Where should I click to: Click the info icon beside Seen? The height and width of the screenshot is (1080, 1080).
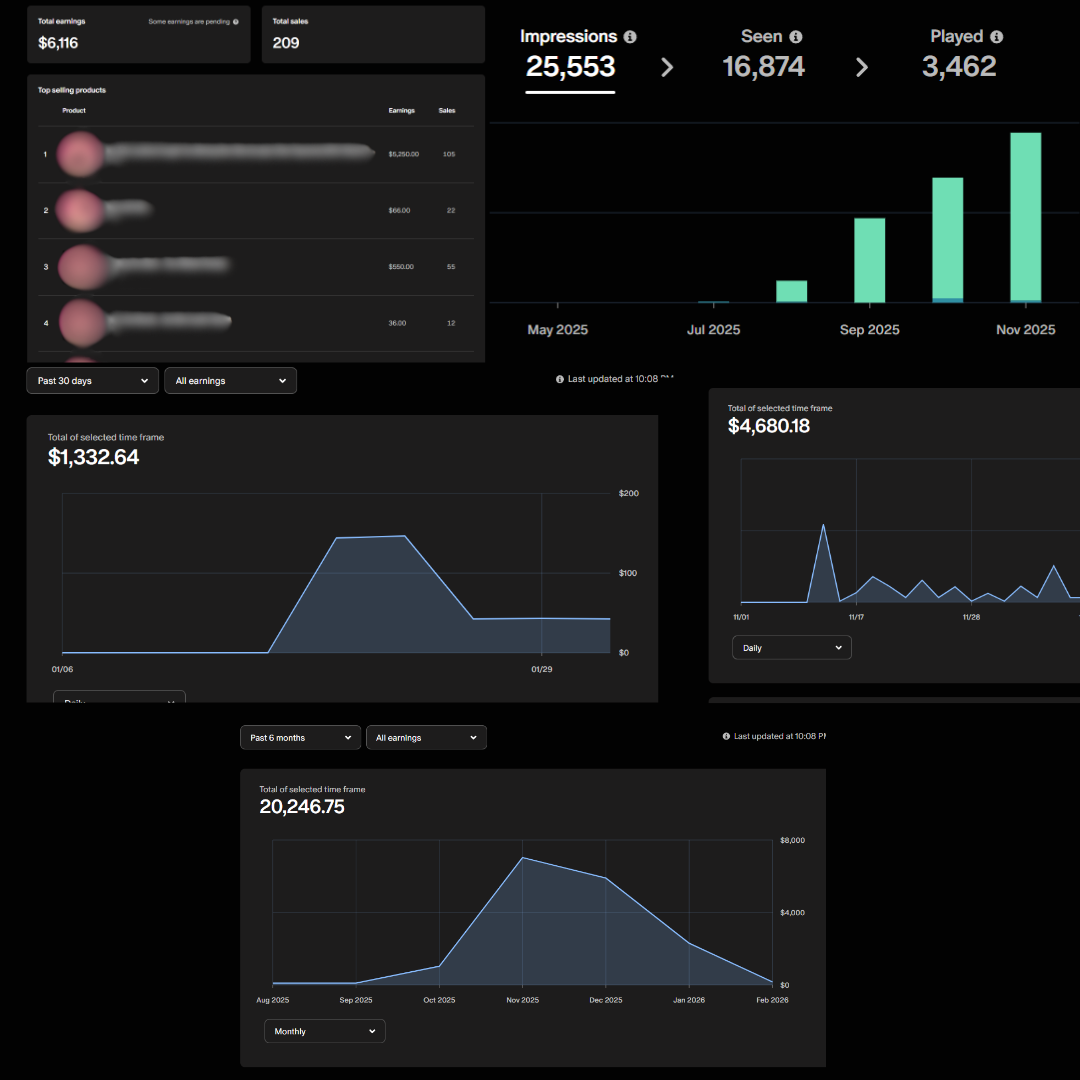coord(796,37)
